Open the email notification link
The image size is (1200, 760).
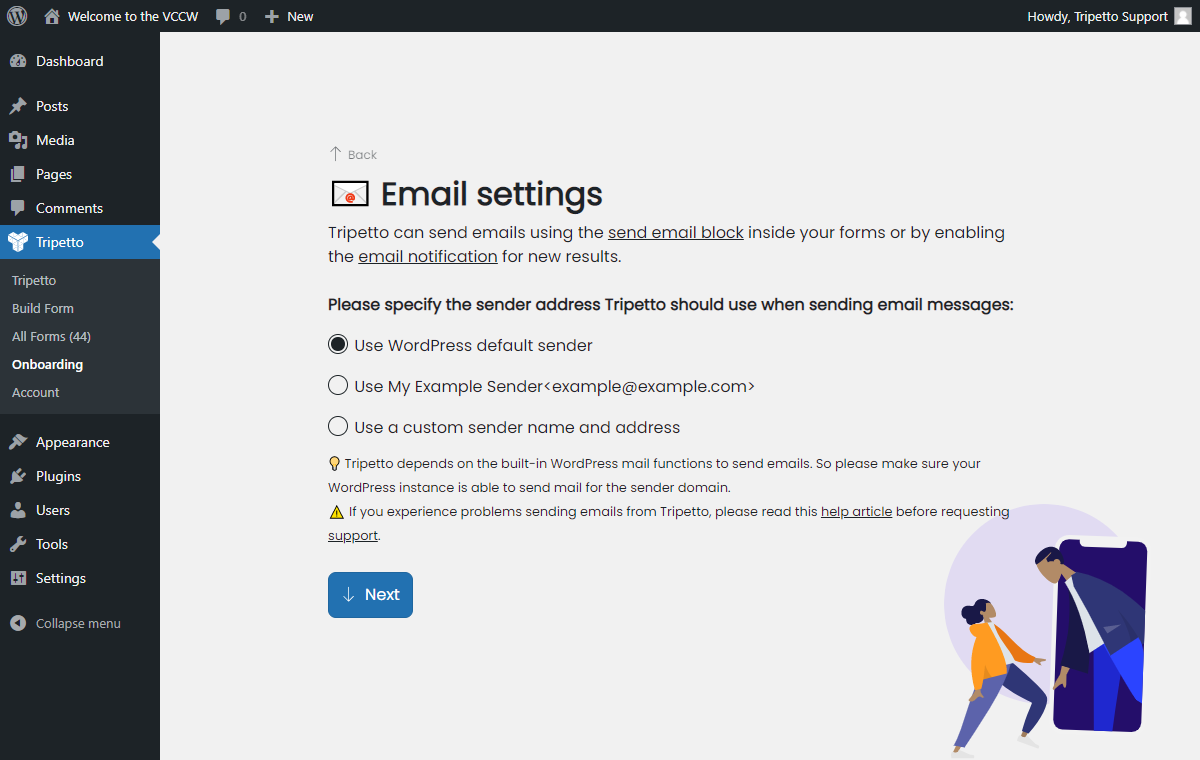click(x=428, y=256)
